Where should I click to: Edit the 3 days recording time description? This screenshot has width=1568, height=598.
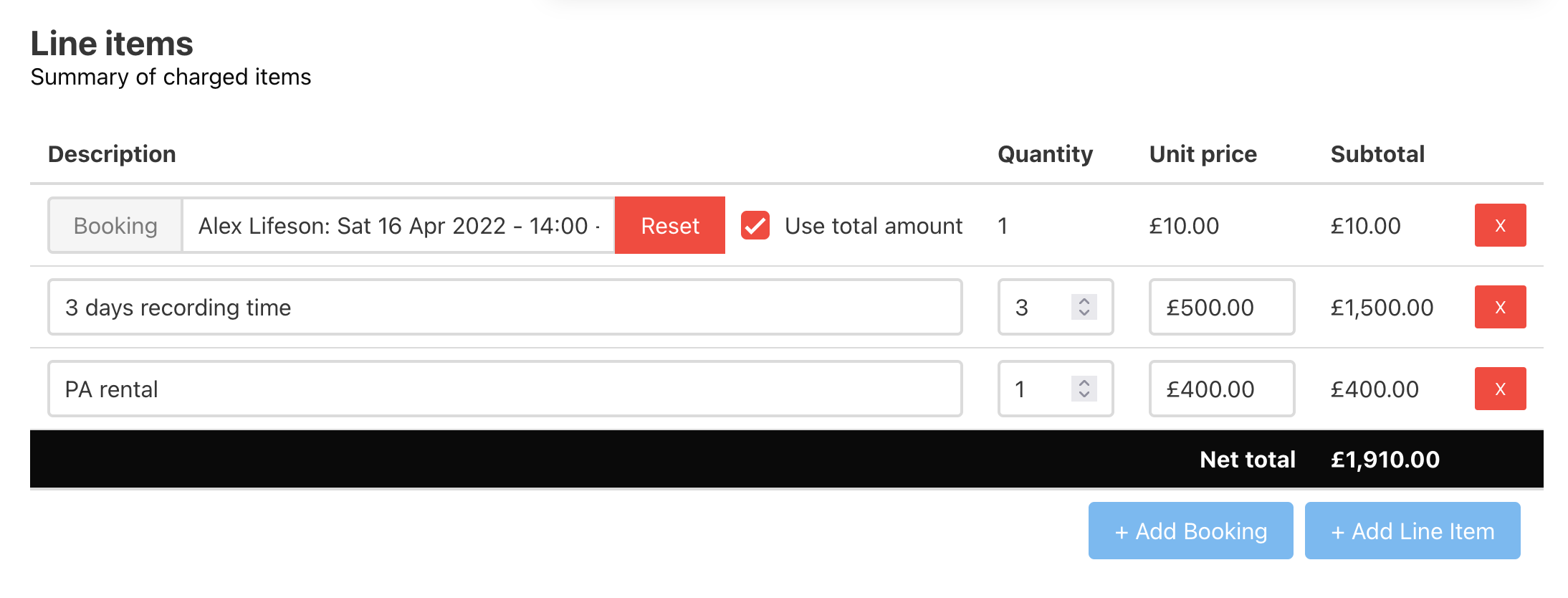click(505, 307)
